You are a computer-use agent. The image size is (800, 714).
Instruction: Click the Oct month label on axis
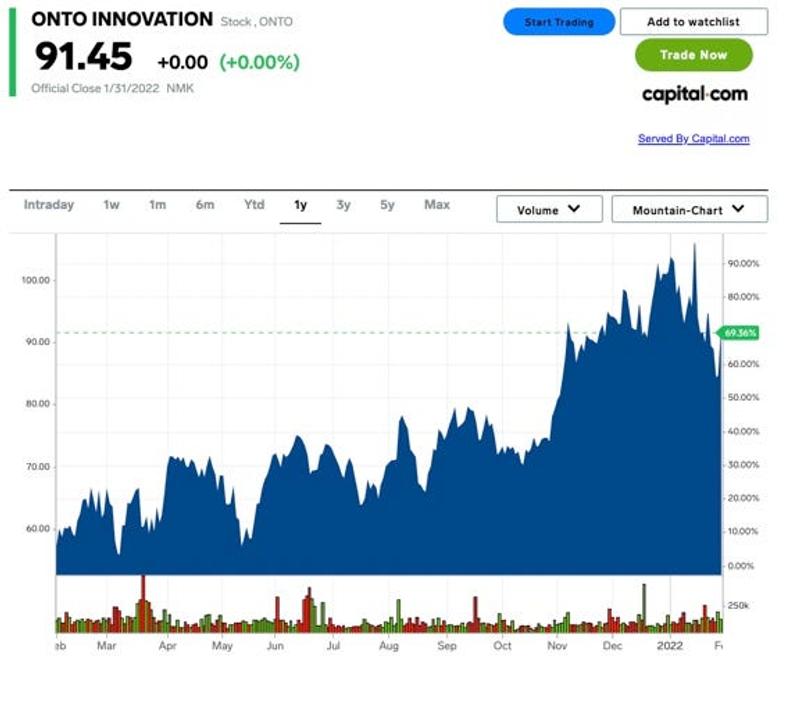503,646
